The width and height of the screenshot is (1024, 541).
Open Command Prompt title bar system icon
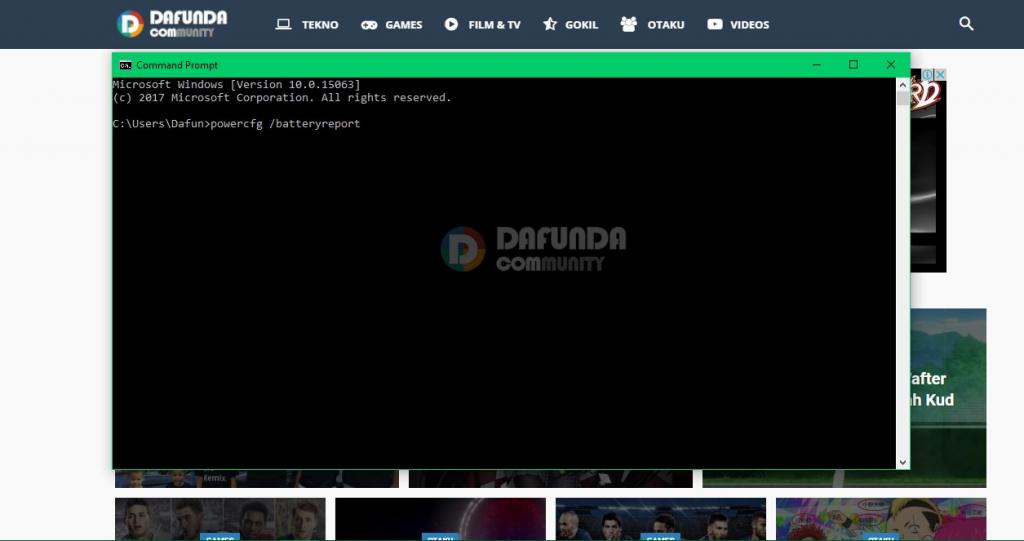tap(125, 65)
